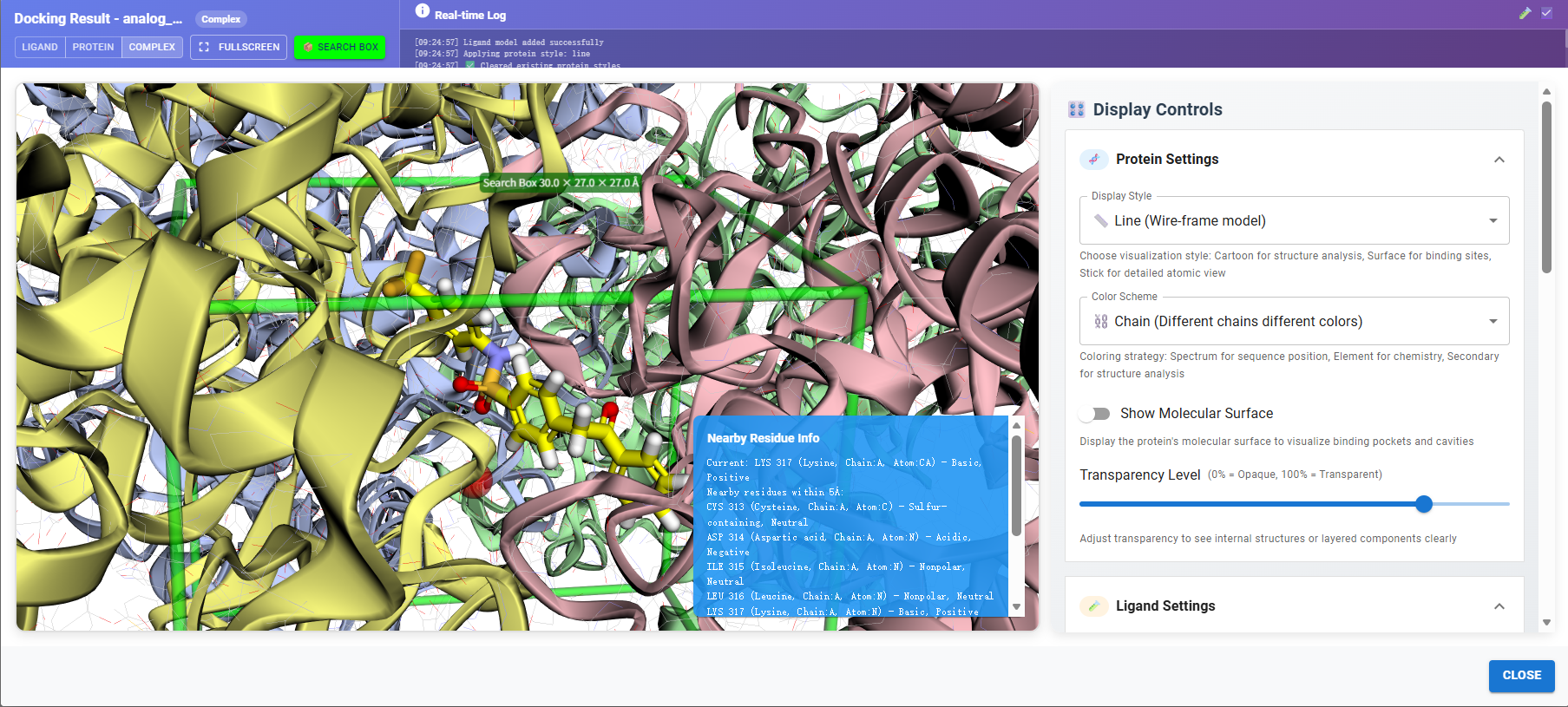Click the Ligand Settings pill icon
1568x707 pixels.
click(x=1093, y=606)
